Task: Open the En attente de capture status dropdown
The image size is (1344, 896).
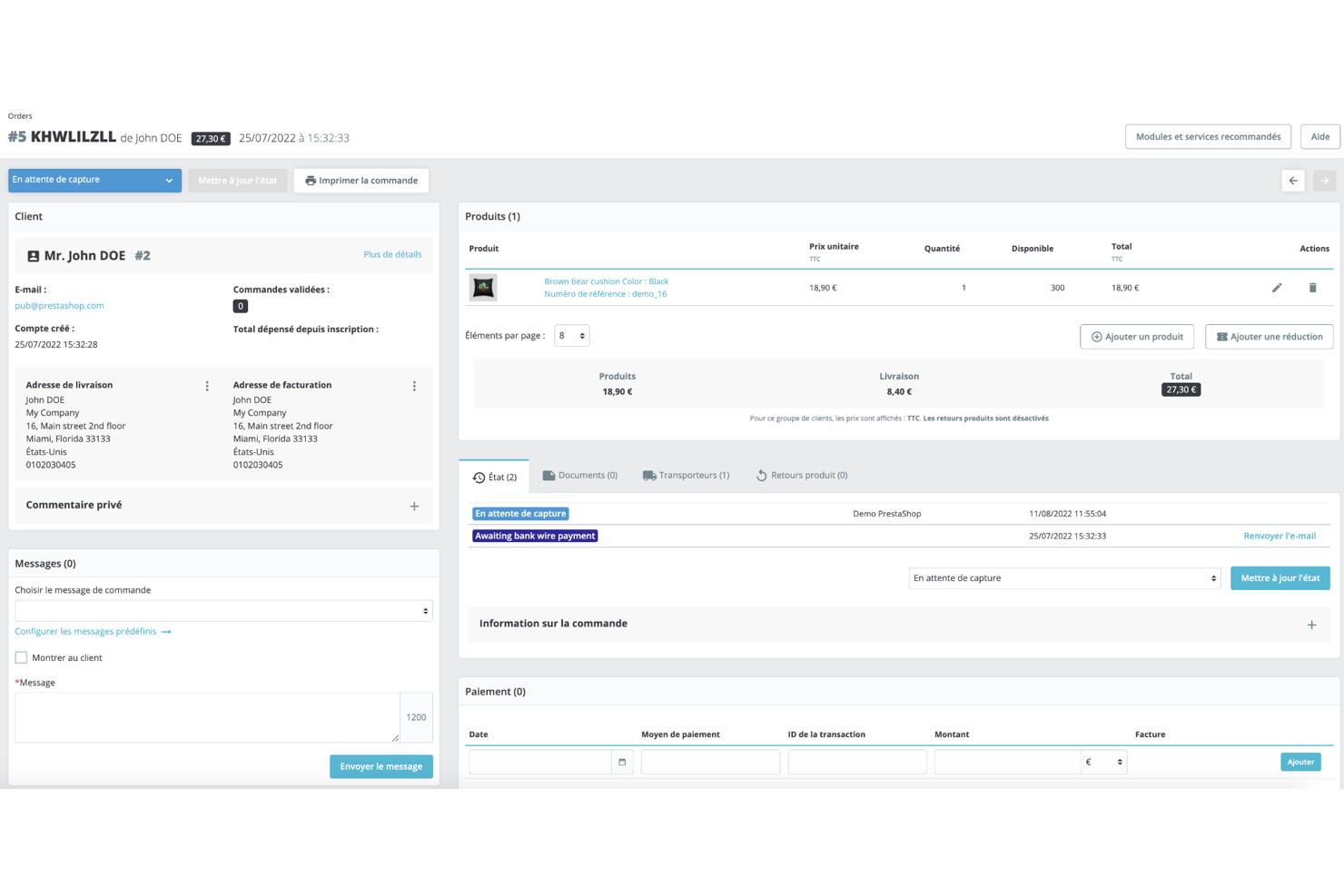Action: tap(94, 180)
